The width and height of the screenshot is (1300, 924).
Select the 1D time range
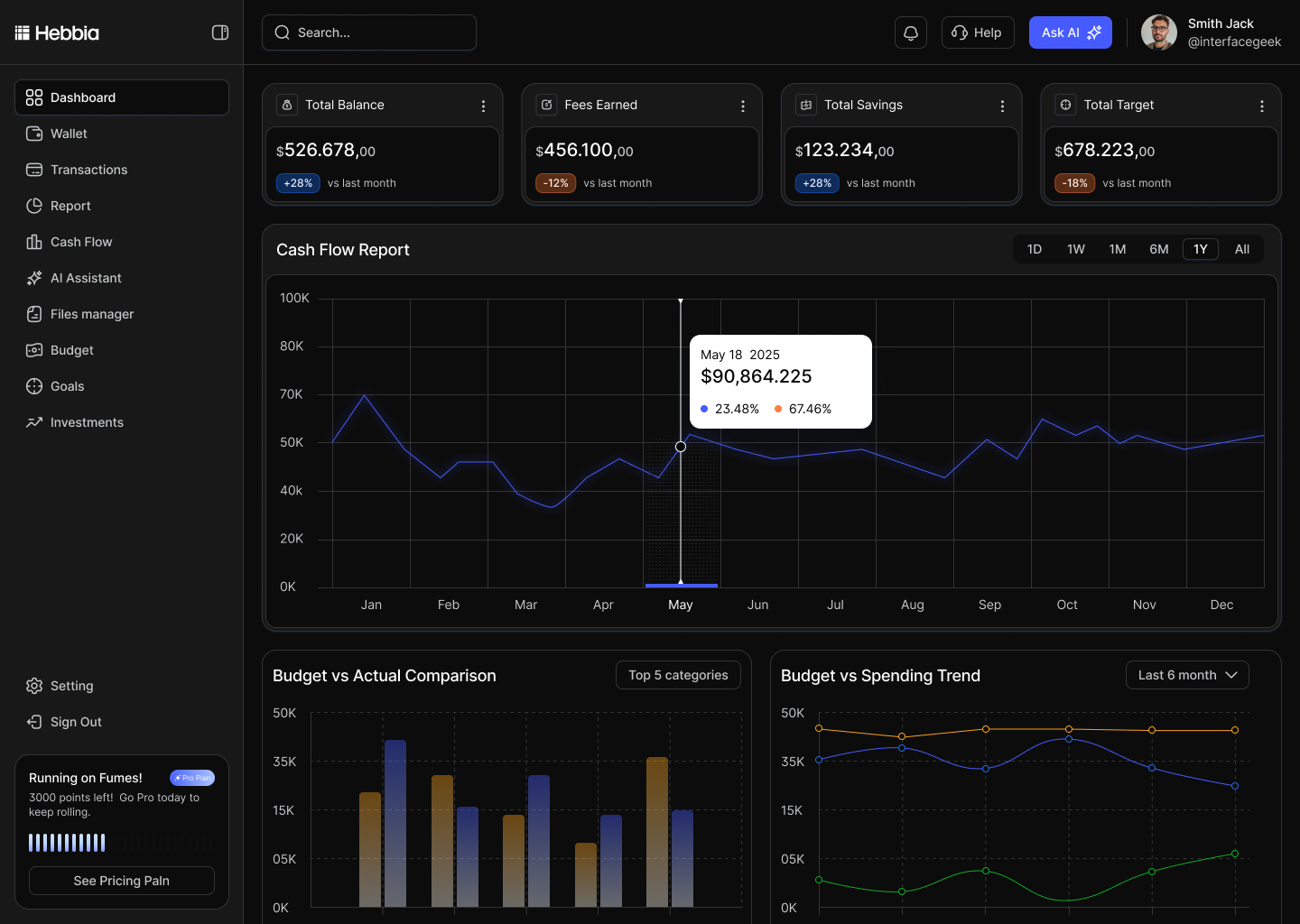pos(1035,249)
